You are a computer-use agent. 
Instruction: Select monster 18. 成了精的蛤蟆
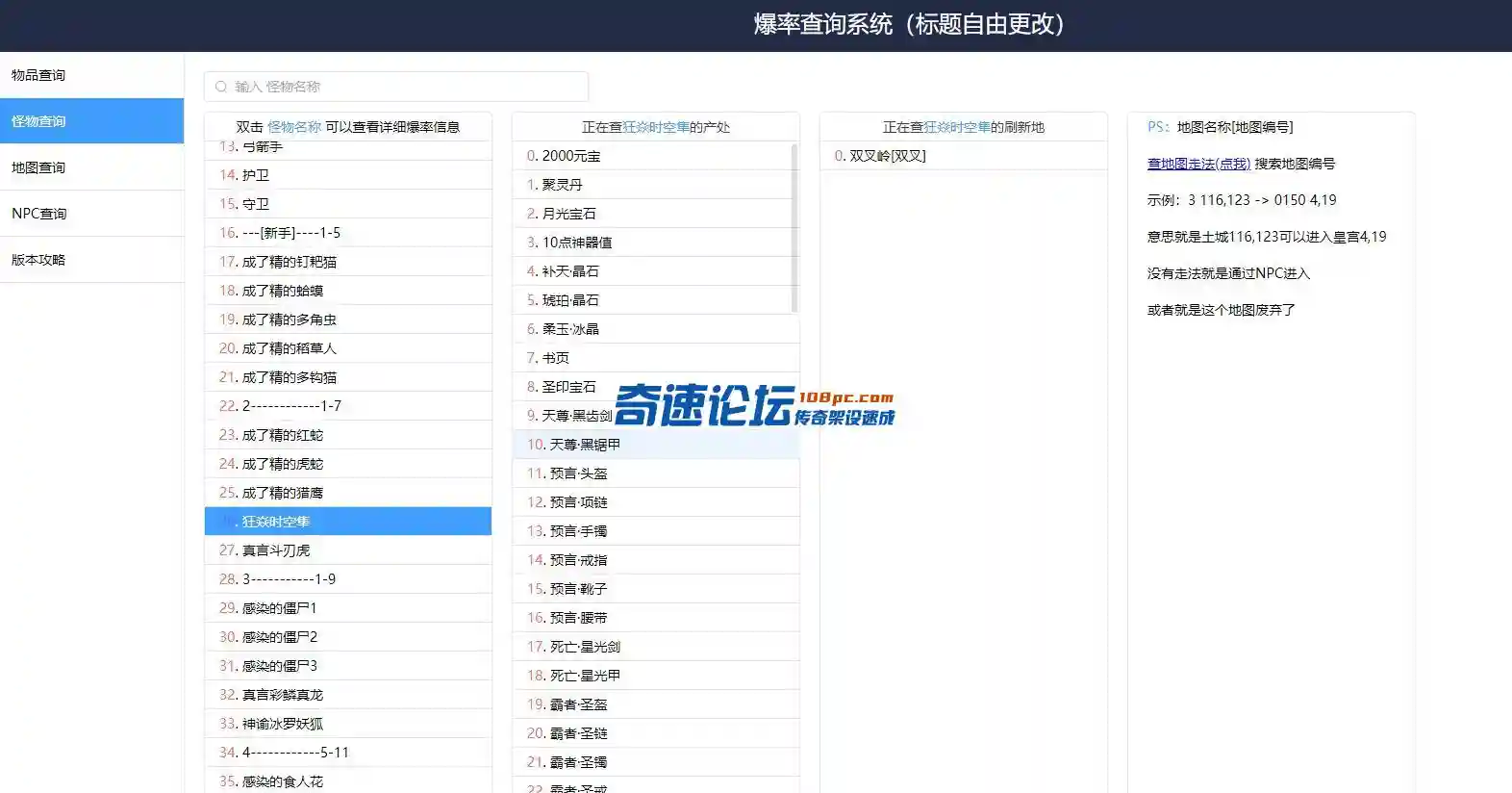tap(348, 291)
